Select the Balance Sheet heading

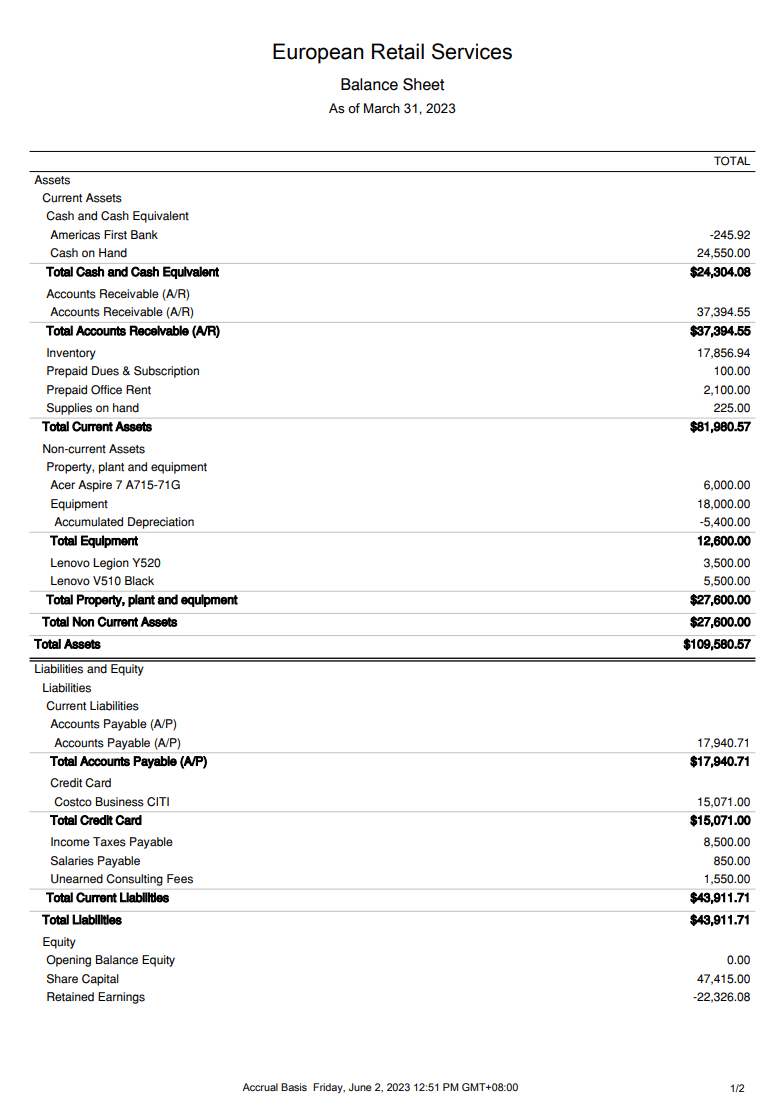(392, 85)
